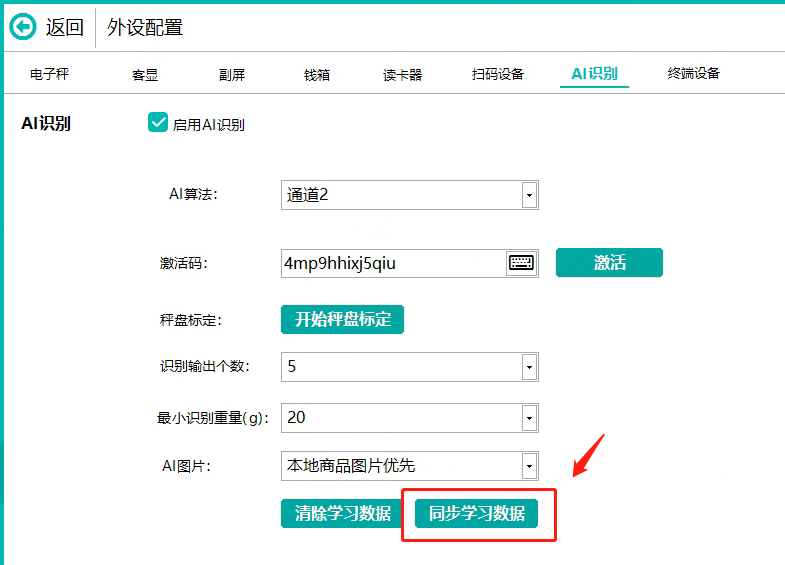Click the 清除学习数据 button

click(x=343, y=513)
